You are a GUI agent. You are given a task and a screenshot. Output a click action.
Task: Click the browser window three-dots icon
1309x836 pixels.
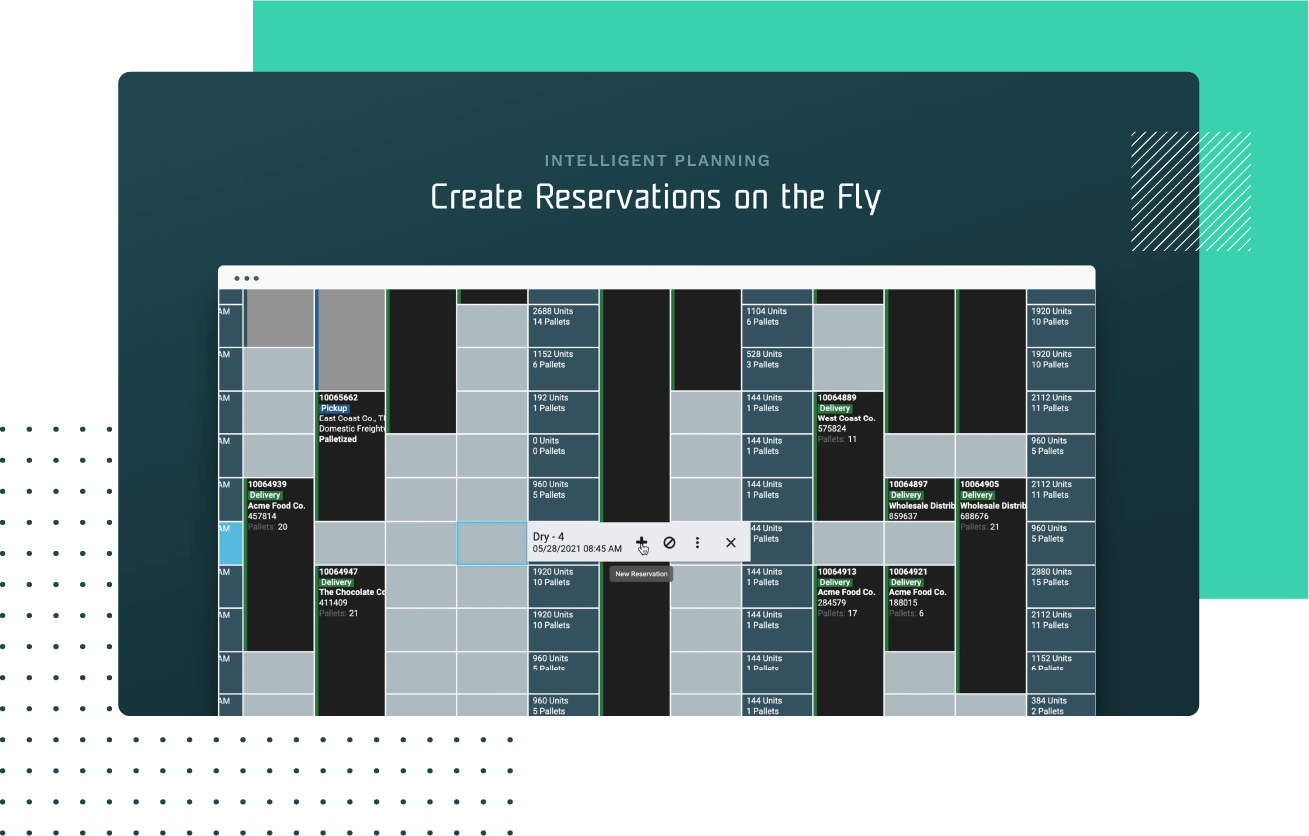246,278
